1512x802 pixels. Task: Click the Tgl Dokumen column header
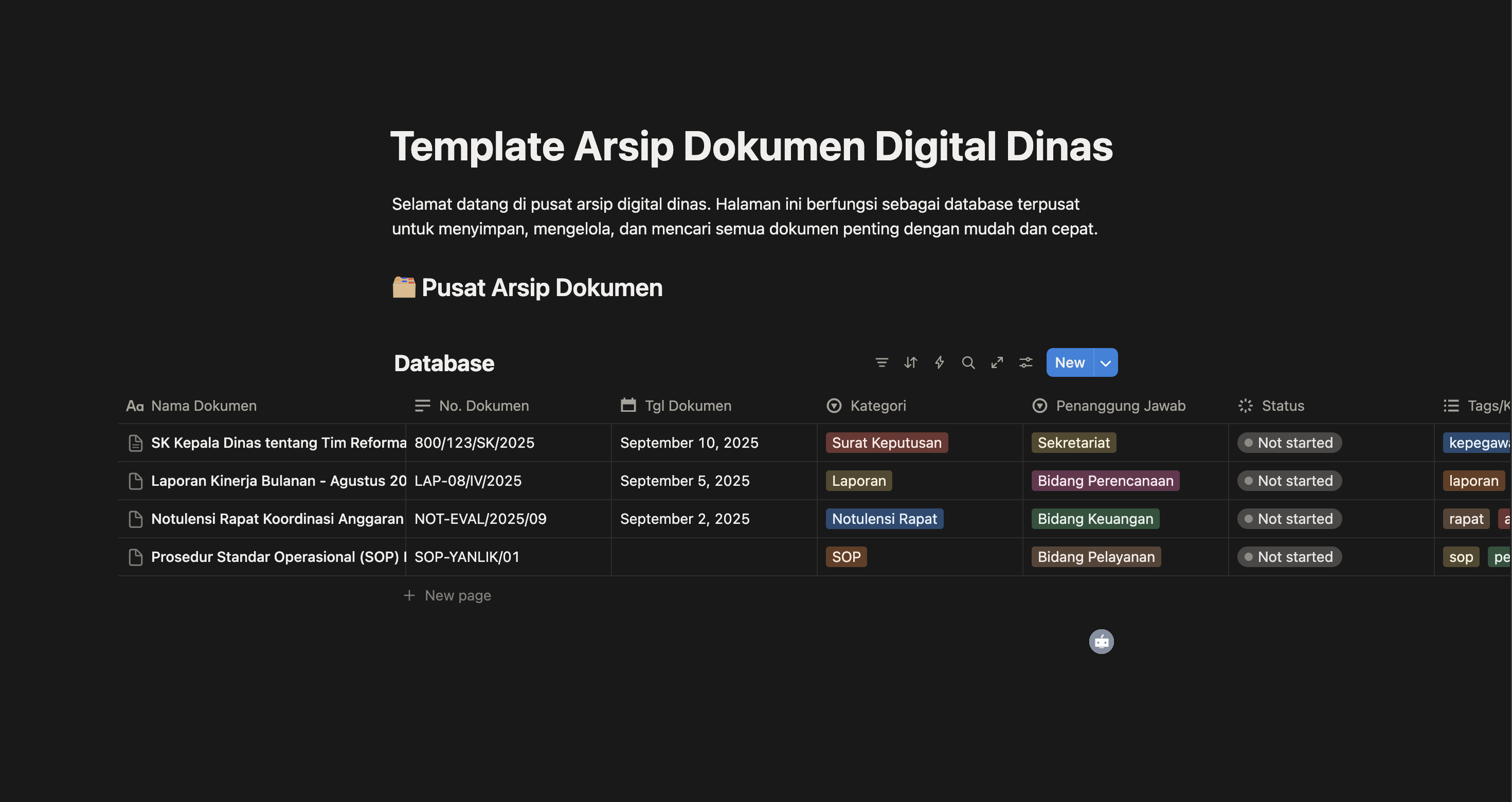pos(687,406)
